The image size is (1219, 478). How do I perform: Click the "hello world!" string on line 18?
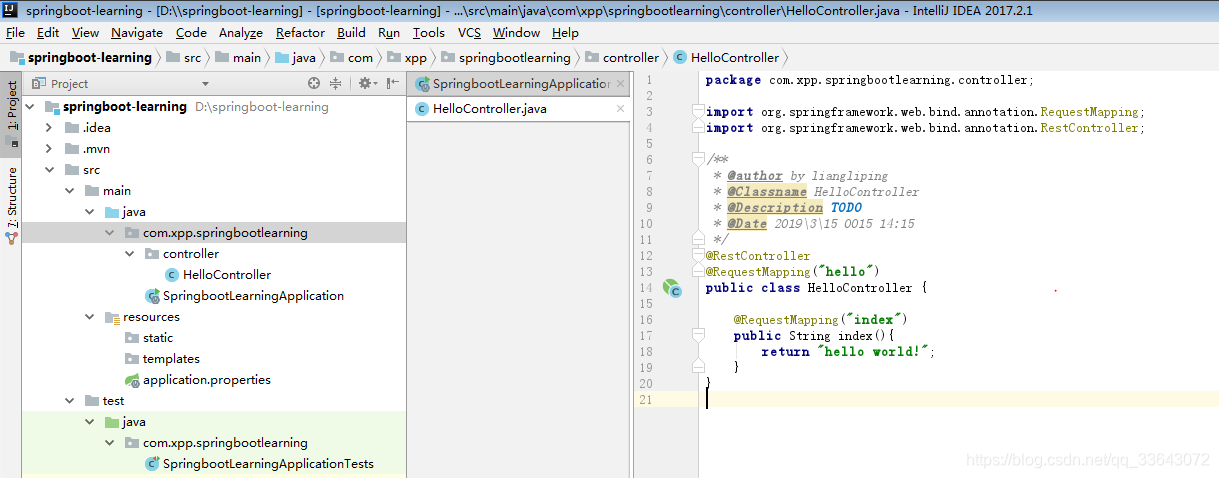pos(875,352)
